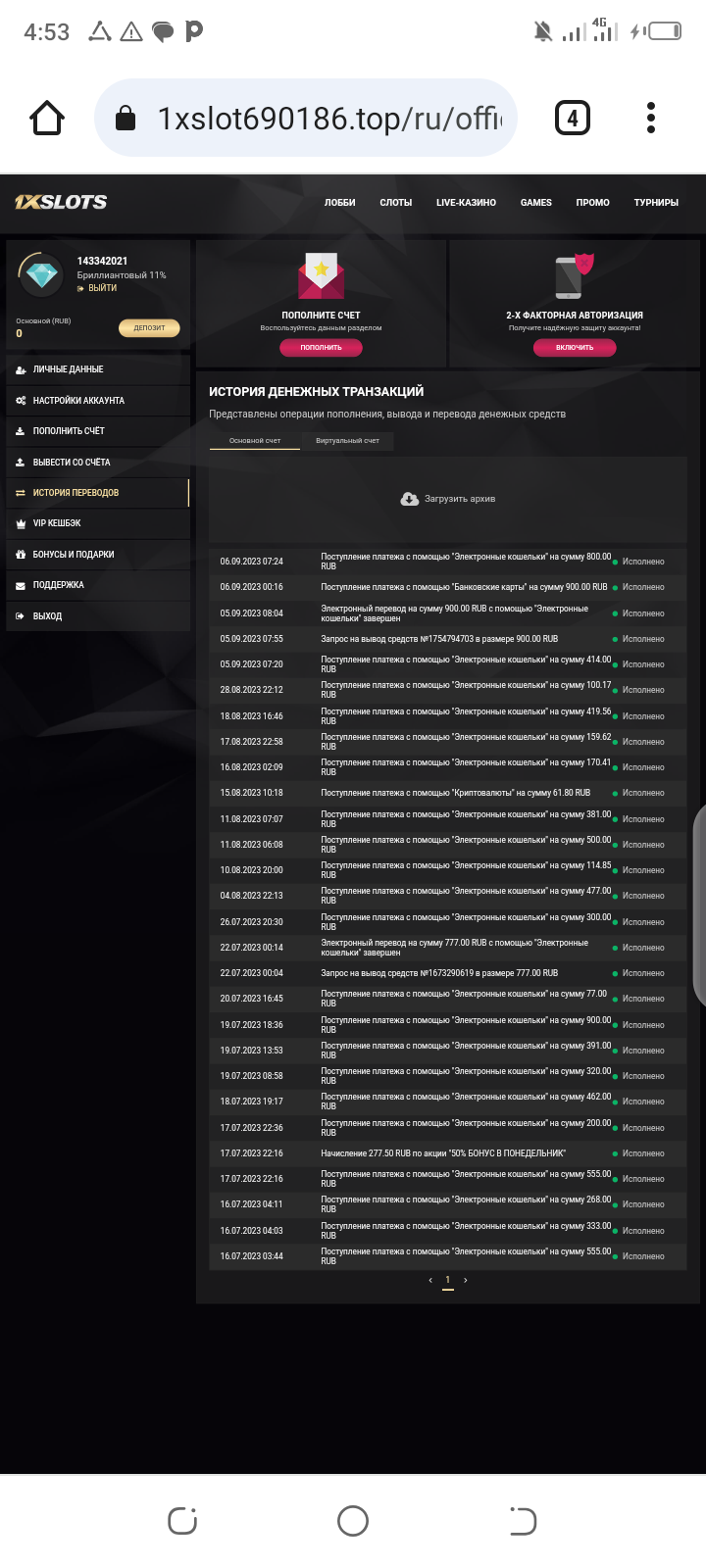The height and width of the screenshot is (1568, 706).
Task: Click the exit icon next to Выход
Action: tap(22, 615)
